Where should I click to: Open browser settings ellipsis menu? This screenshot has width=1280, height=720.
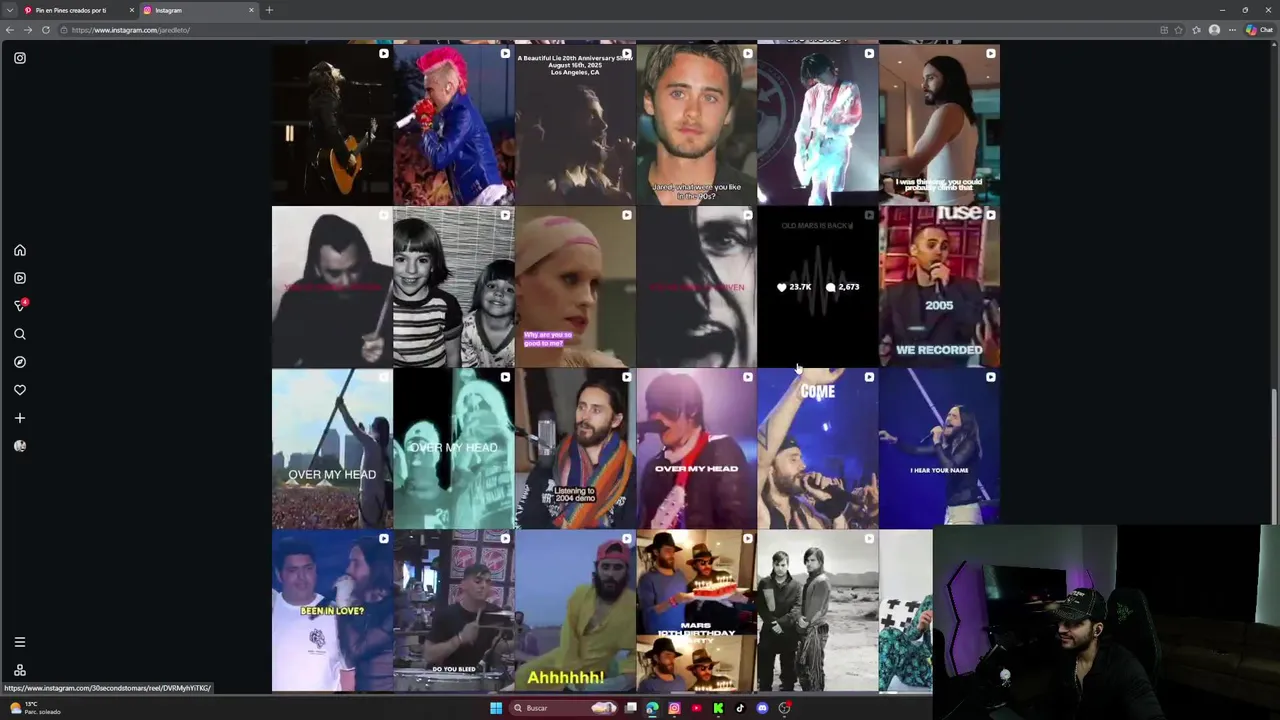[1232, 30]
